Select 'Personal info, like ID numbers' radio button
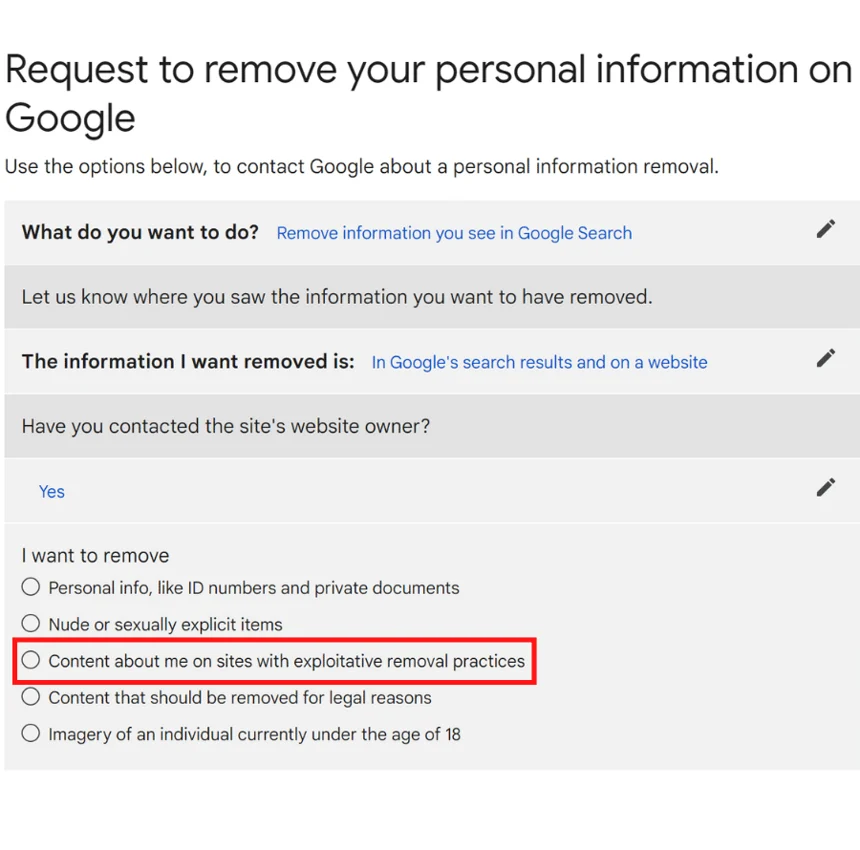Image resolution: width=860 pixels, height=850 pixels. pyautogui.click(x=31, y=587)
